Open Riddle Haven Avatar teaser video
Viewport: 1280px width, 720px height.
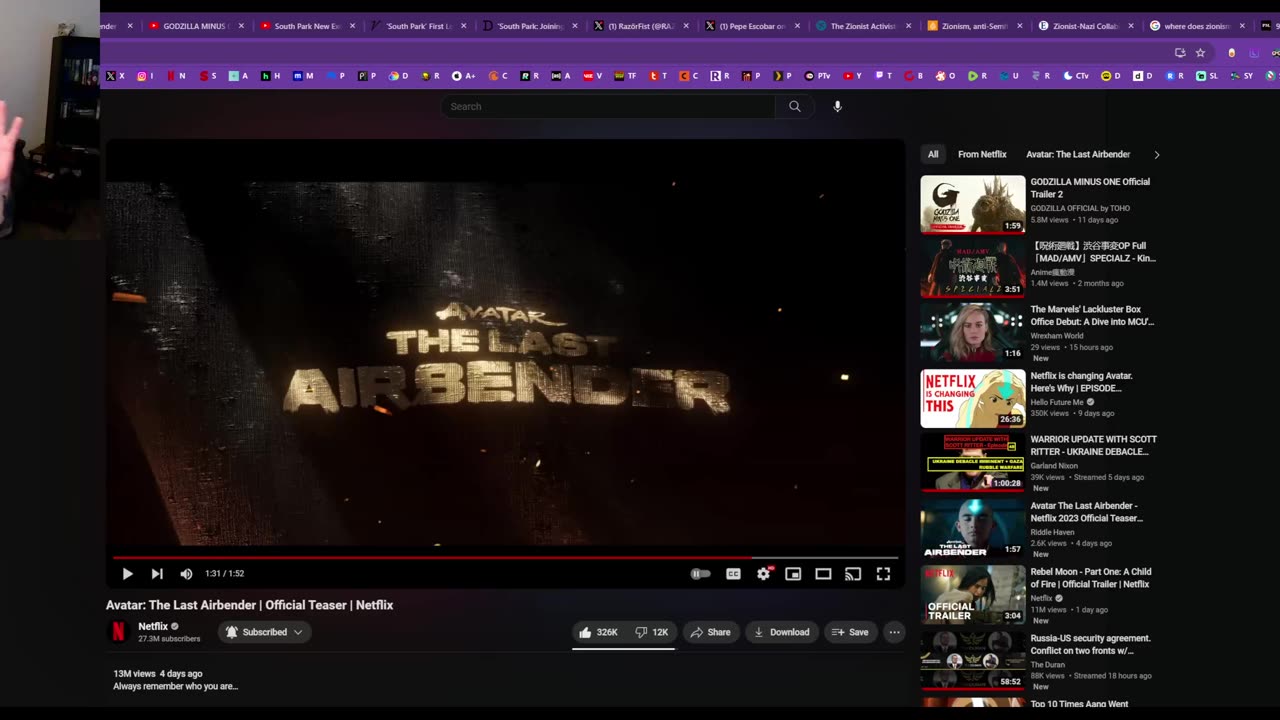tap(1087, 512)
